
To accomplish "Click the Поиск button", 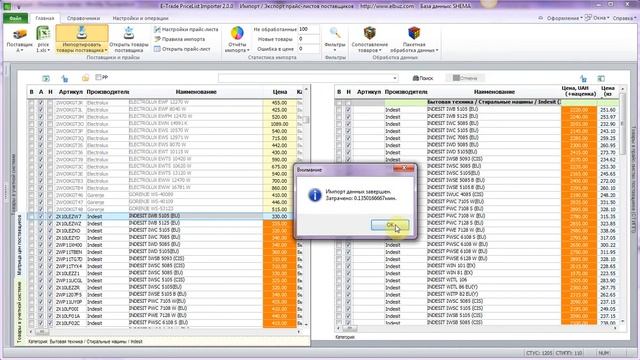I will click(423, 78).
